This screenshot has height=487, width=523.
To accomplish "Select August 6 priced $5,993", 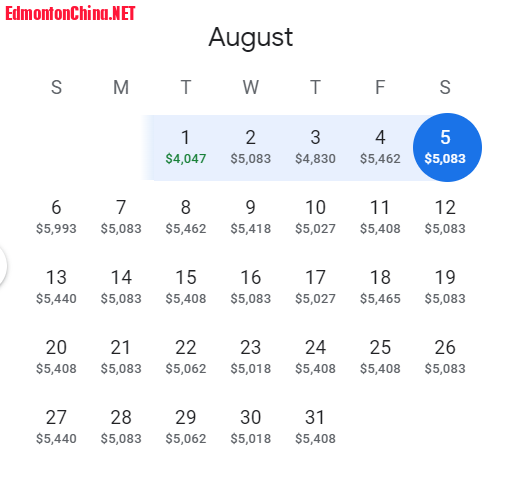I will click(56, 217).
